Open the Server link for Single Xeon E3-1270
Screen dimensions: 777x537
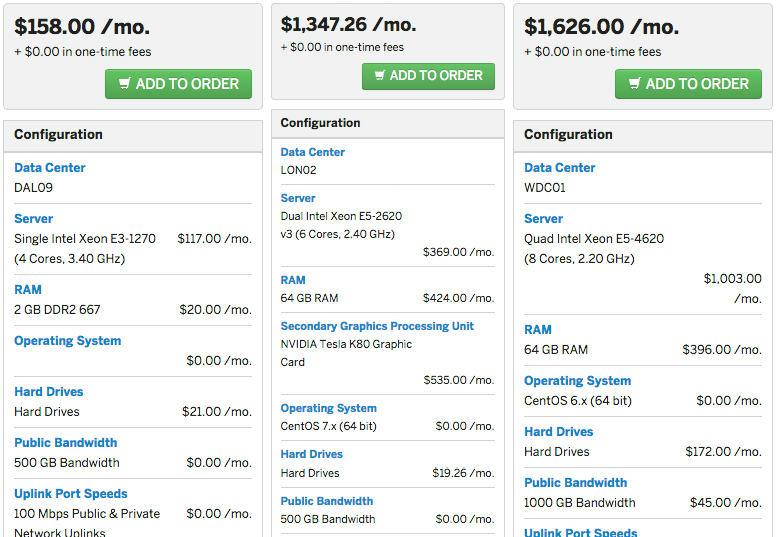pyautogui.click(x=34, y=219)
